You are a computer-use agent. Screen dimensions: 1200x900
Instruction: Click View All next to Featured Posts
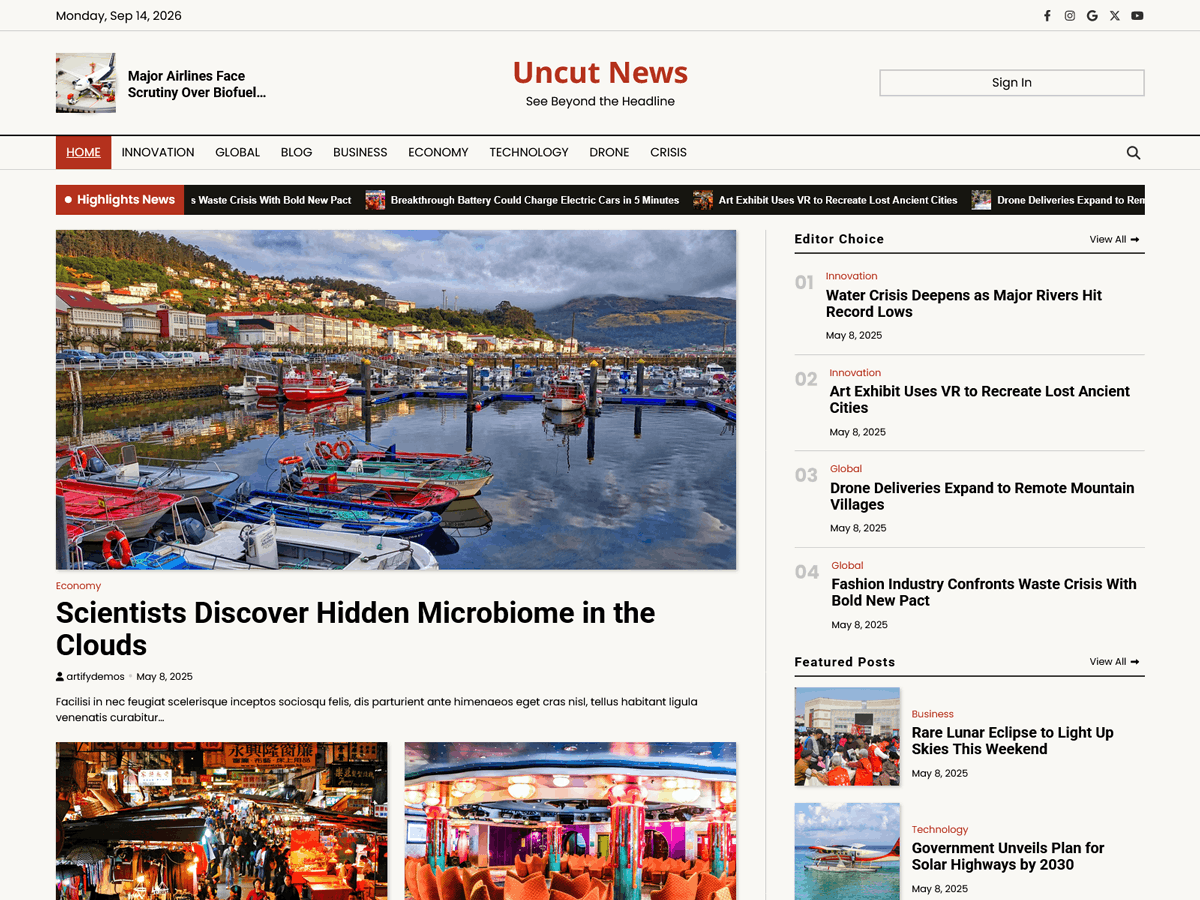[1114, 662]
